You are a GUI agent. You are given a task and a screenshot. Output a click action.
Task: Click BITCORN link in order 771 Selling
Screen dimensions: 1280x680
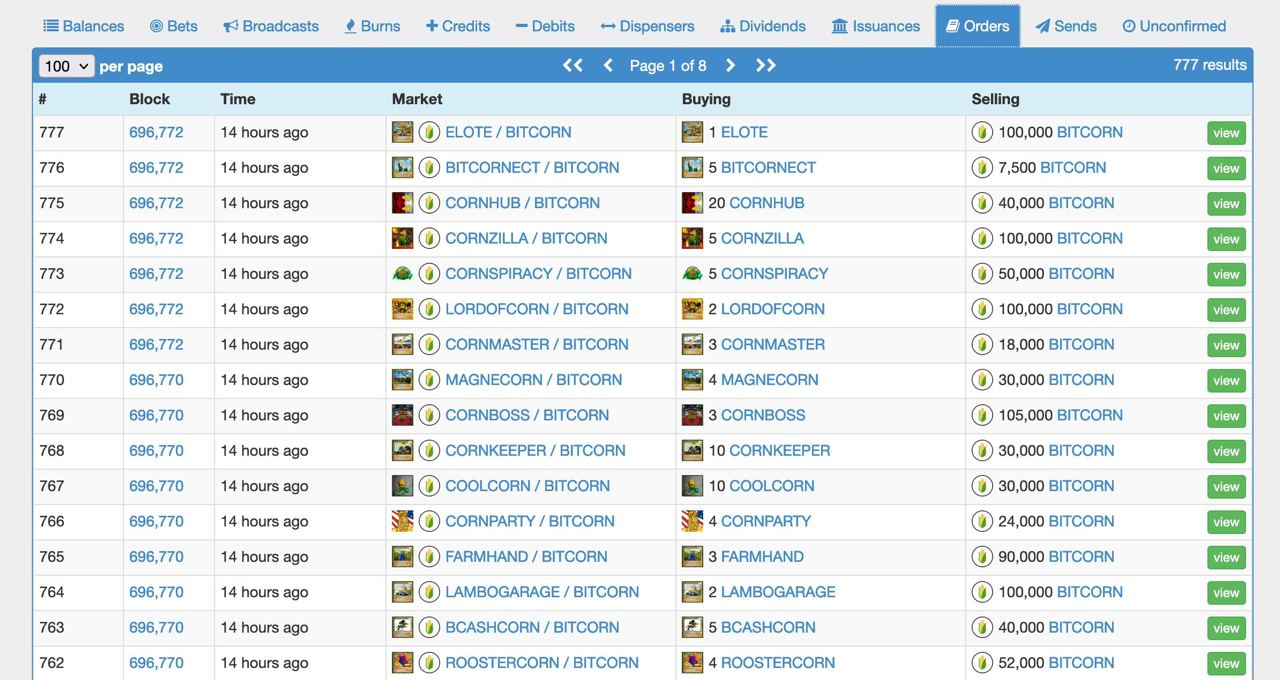click(1081, 344)
